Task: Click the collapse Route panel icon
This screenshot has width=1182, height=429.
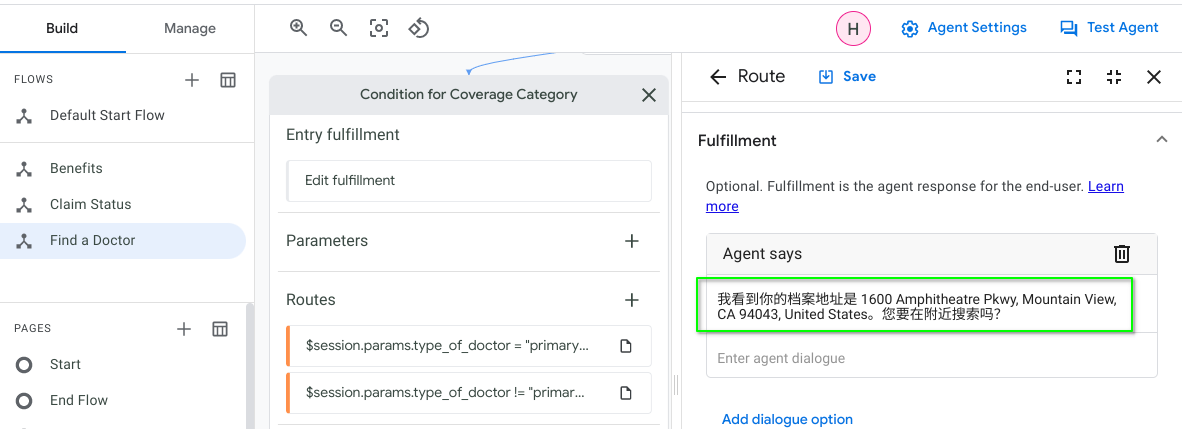Action: [1114, 77]
